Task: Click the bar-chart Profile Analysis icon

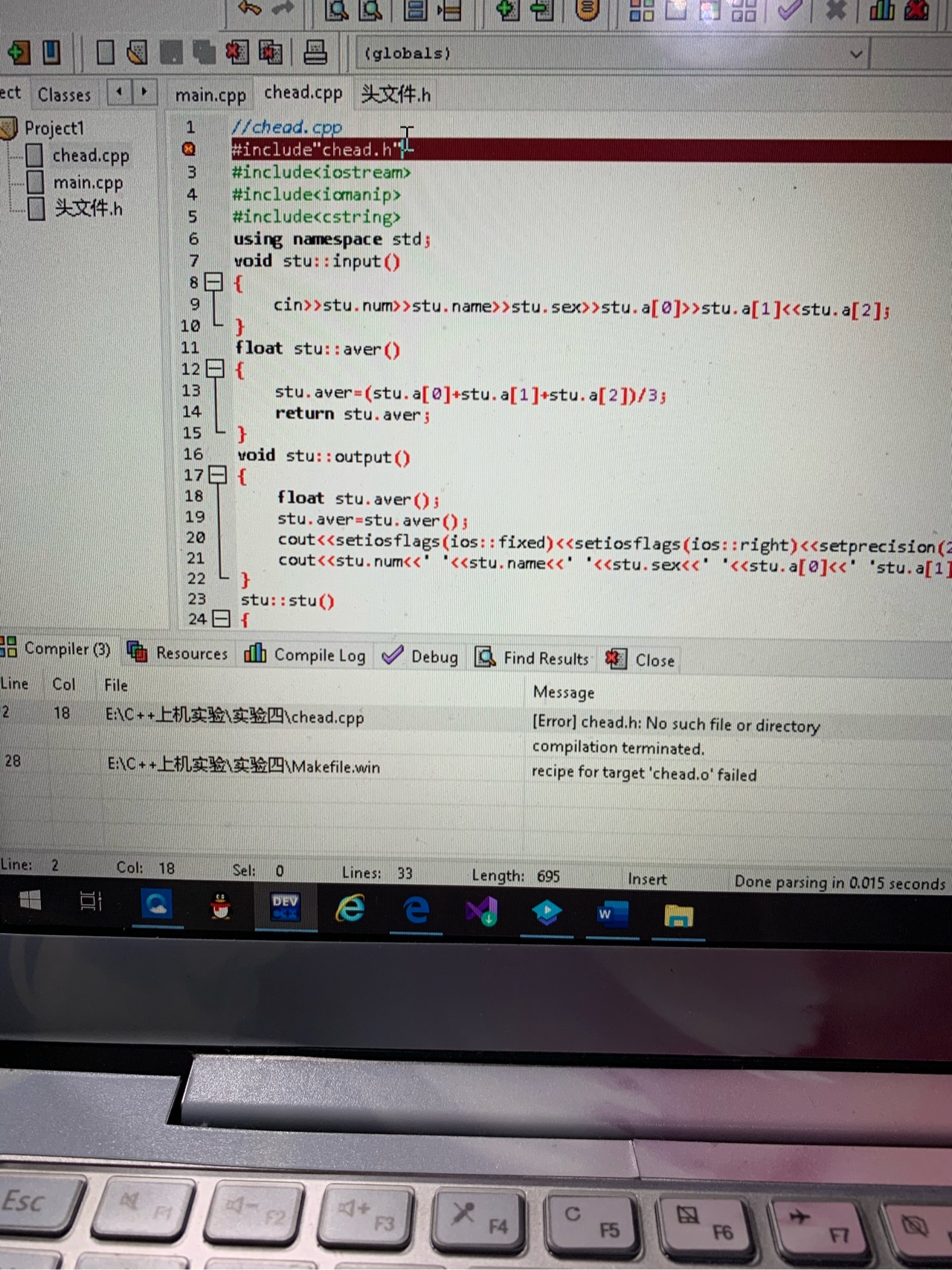Action: (882, 10)
